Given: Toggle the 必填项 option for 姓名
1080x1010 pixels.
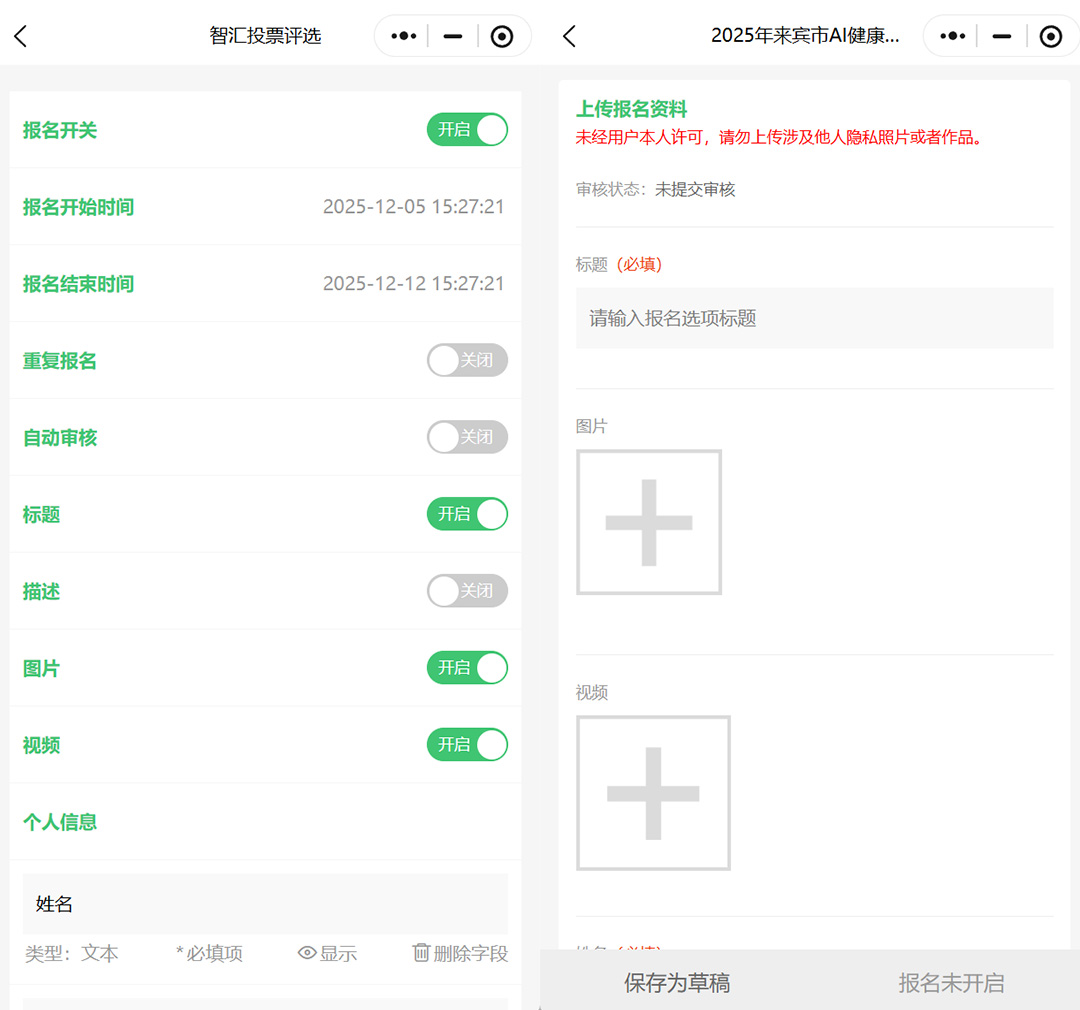Looking at the screenshot, I should (209, 953).
